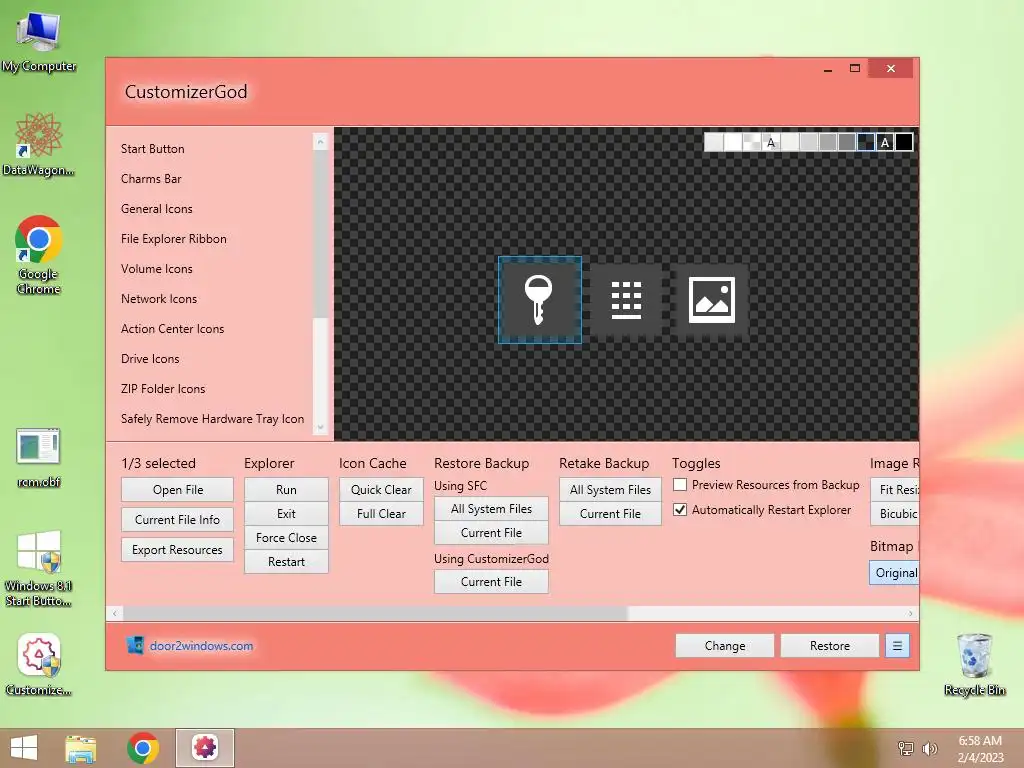1024x768 pixels.
Task: Open Windows 8.1 Start Button desktop icon
Action: coord(39,568)
